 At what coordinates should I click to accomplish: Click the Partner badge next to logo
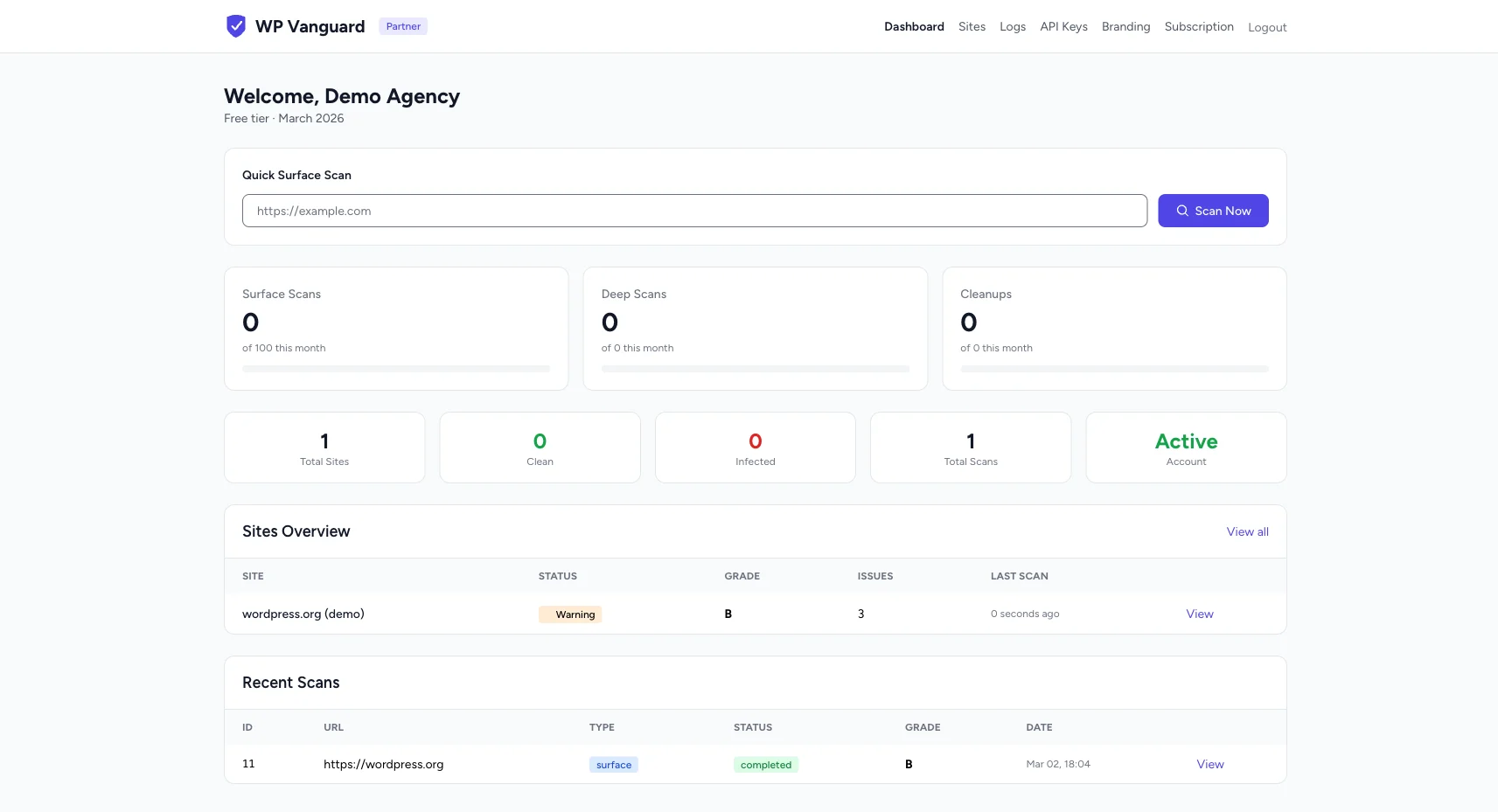402,26
